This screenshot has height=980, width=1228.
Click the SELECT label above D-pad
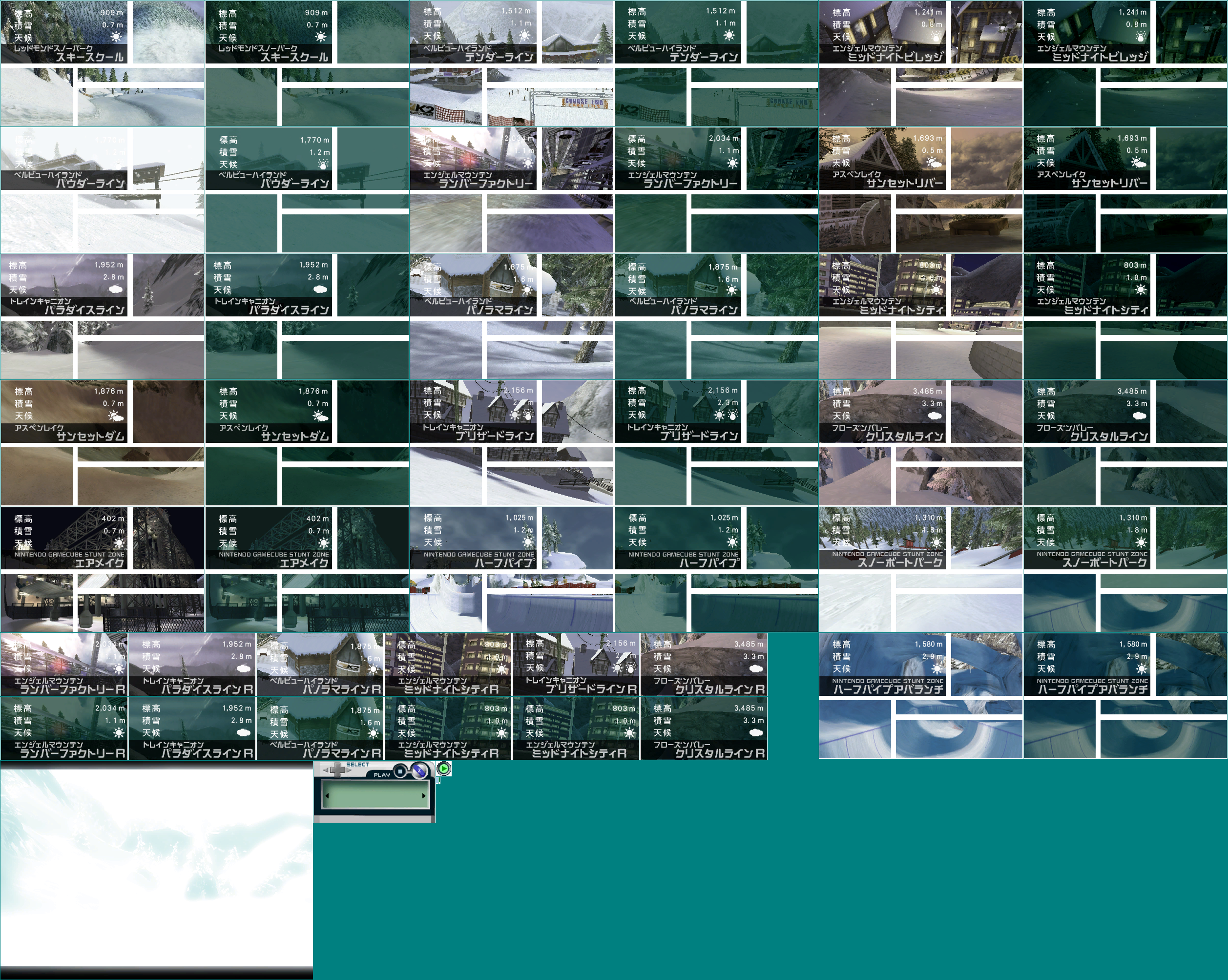tap(358, 765)
